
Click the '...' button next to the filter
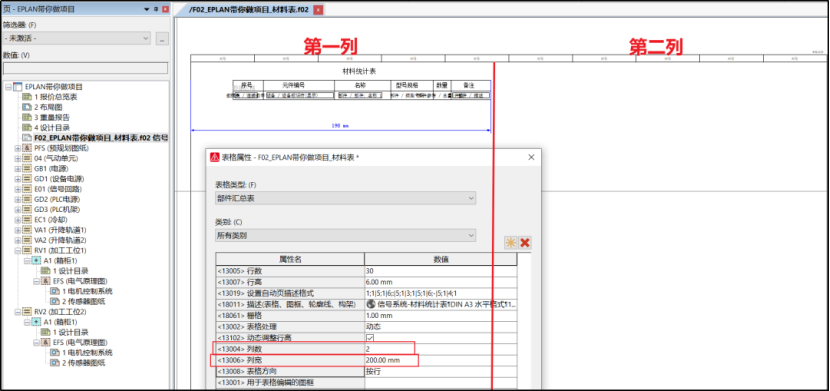coord(162,38)
